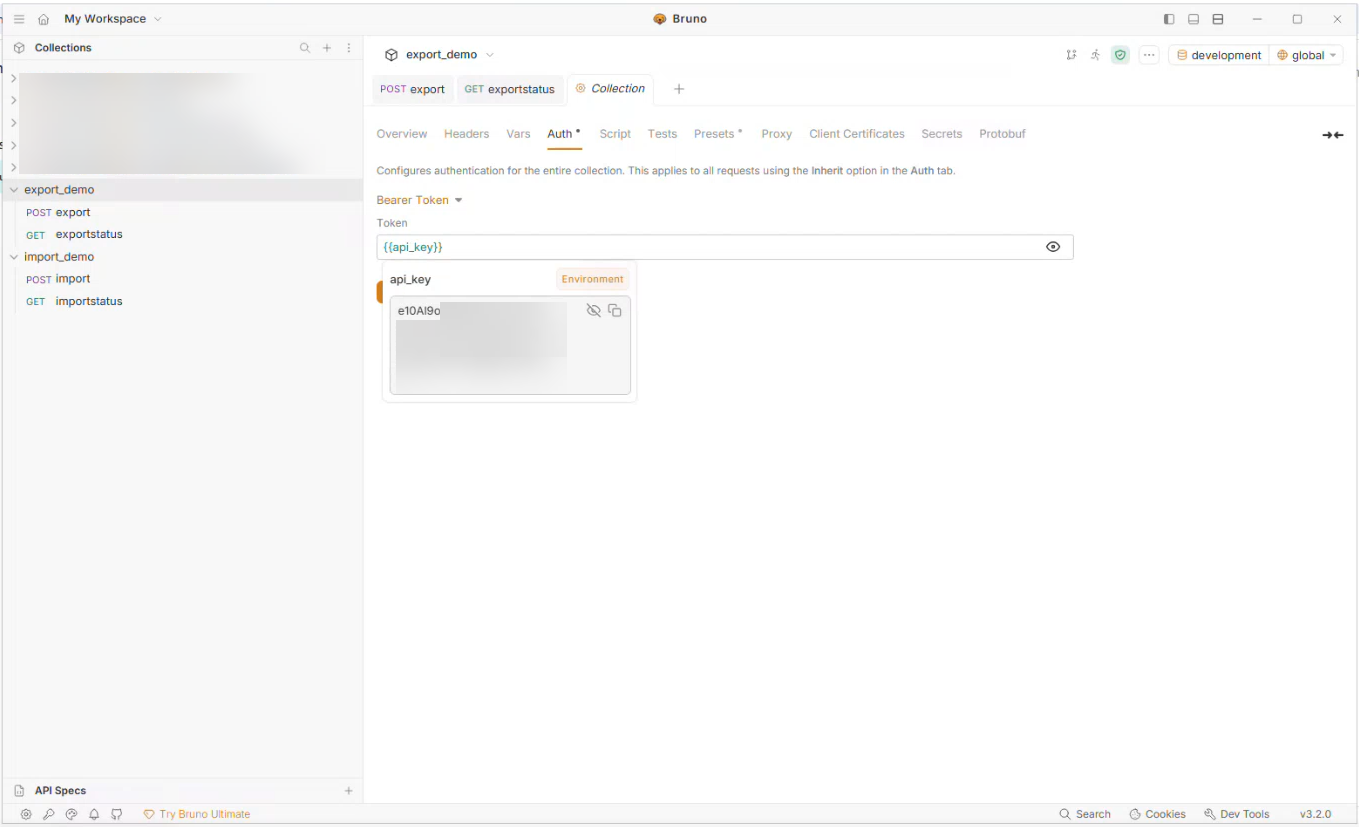Switch to split response pane layout icon
The height and width of the screenshot is (827, 1359).
(1218, 19)
